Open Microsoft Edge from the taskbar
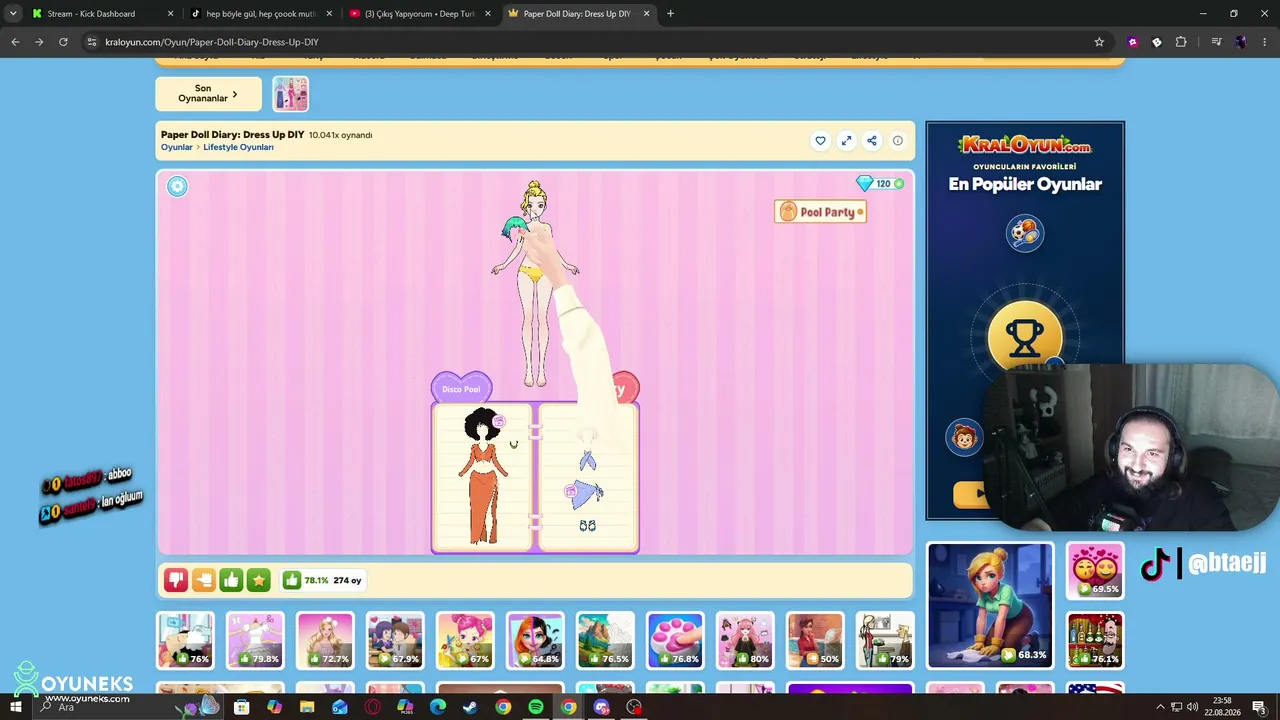Image resolution: width=1280 pixels, height=720 pixels. pos(438,707)
